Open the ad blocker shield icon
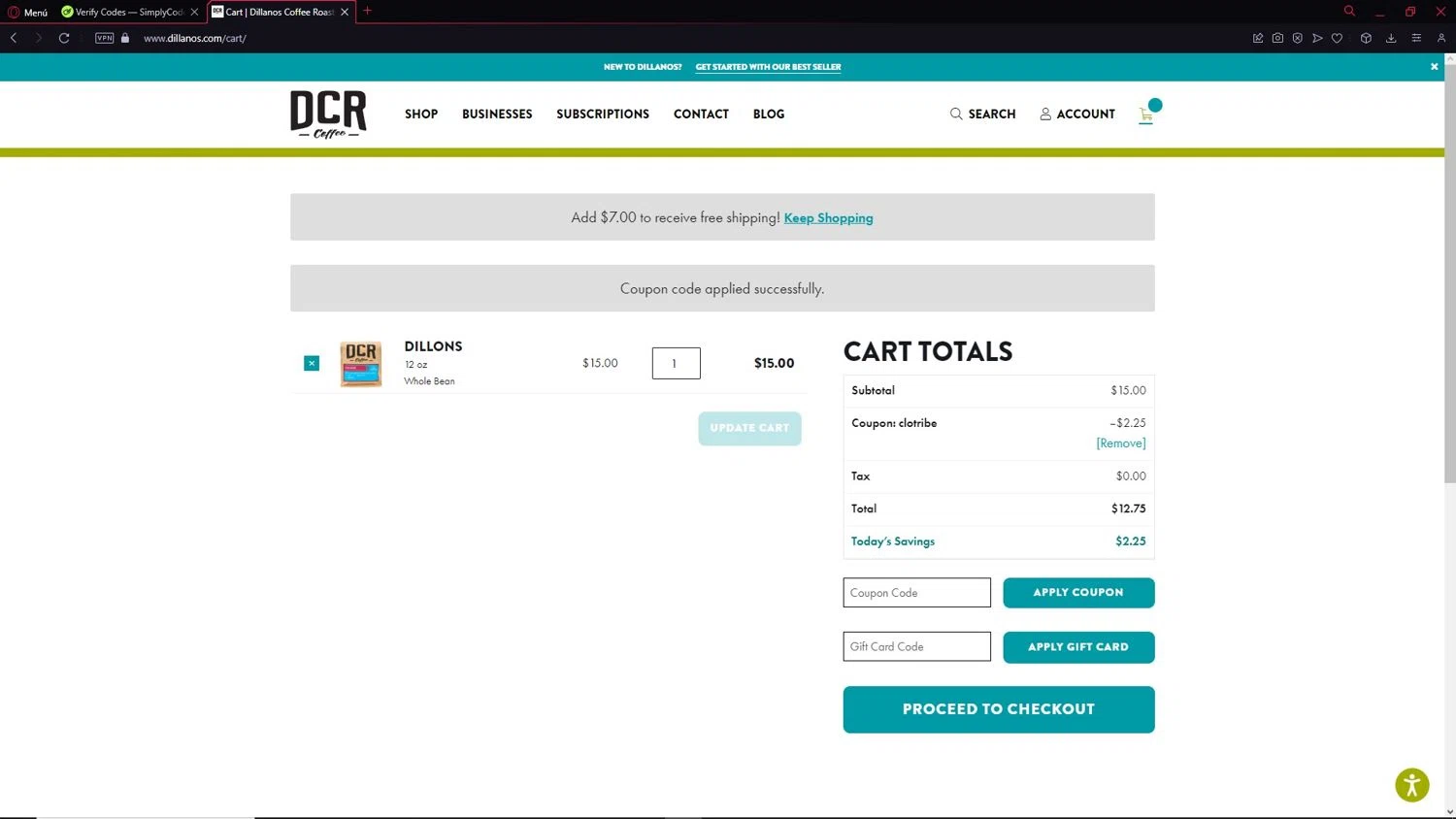Screen dimensions: 1456x819 (x=1297, y=38)
